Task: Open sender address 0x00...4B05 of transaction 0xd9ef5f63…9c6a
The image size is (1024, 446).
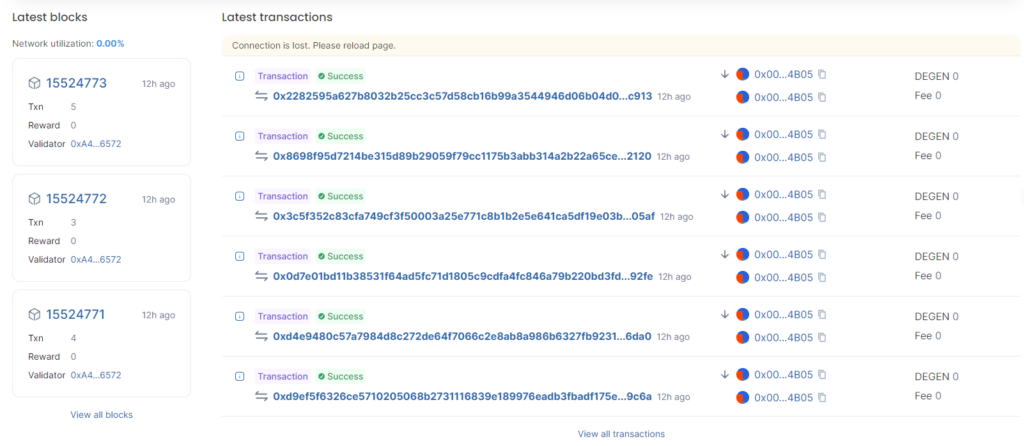Action: pyautogui.click(x=784, y=375)
